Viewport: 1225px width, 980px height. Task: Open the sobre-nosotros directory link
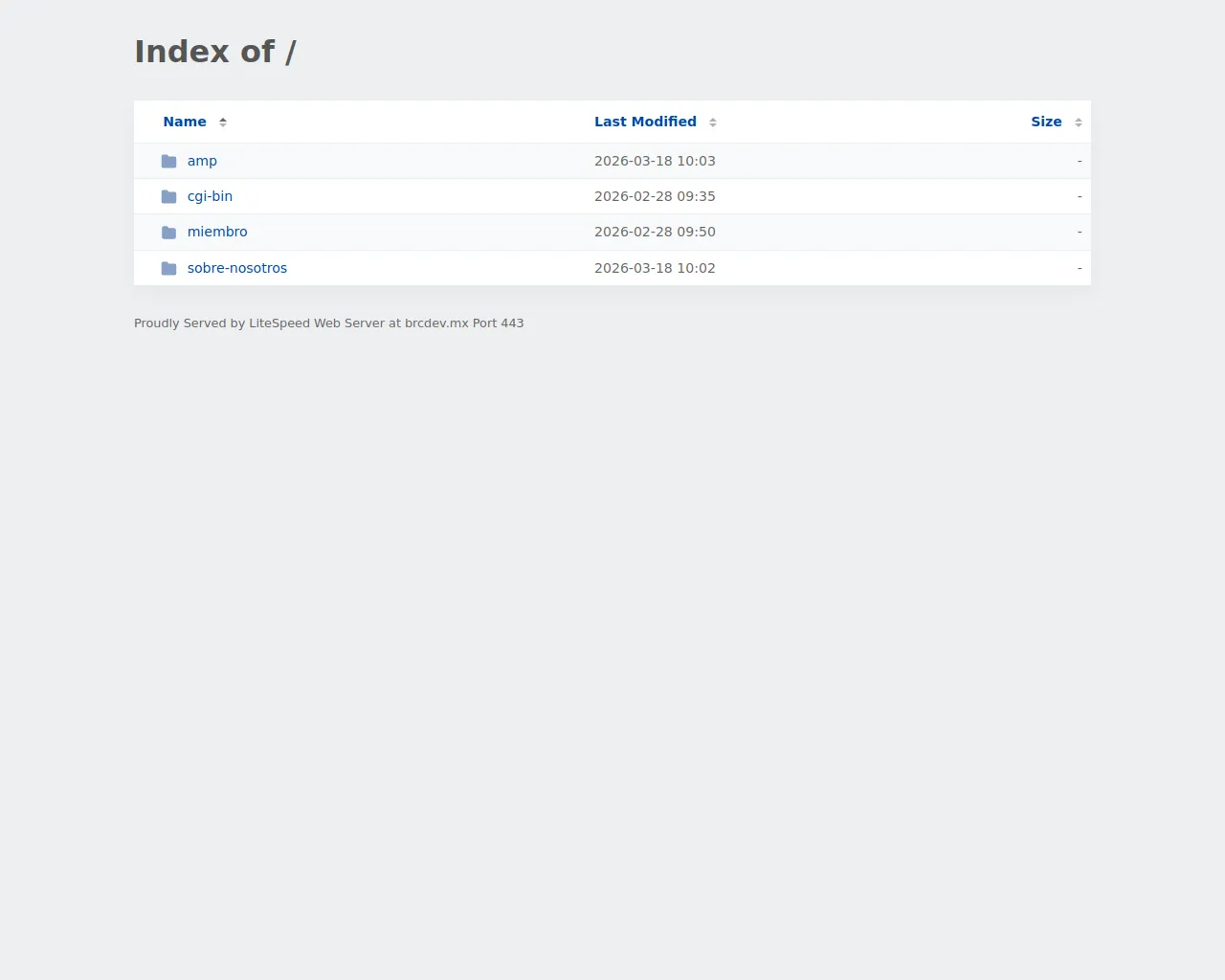(x=237, y=268)
